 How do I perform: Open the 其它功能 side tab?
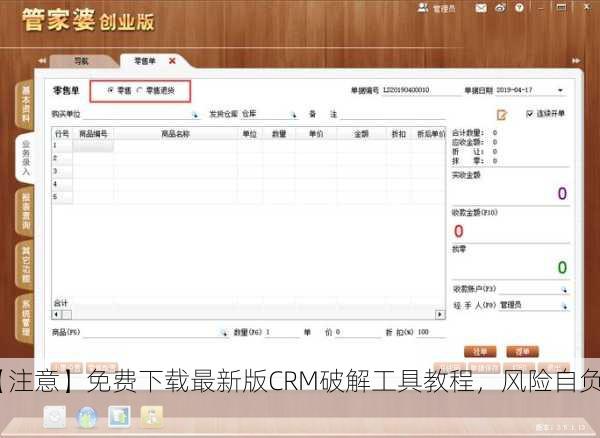pos(26,264)
